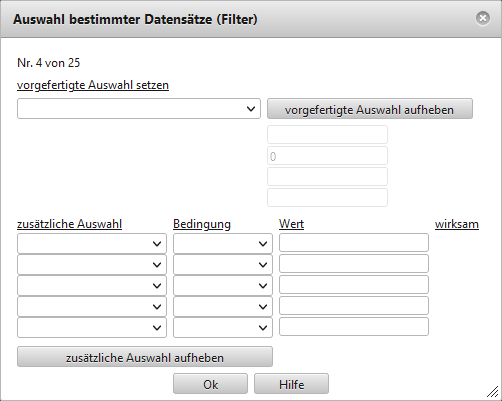
Task: Open fifth zusätzliche Auswahl dropdown
Action: 92,328
